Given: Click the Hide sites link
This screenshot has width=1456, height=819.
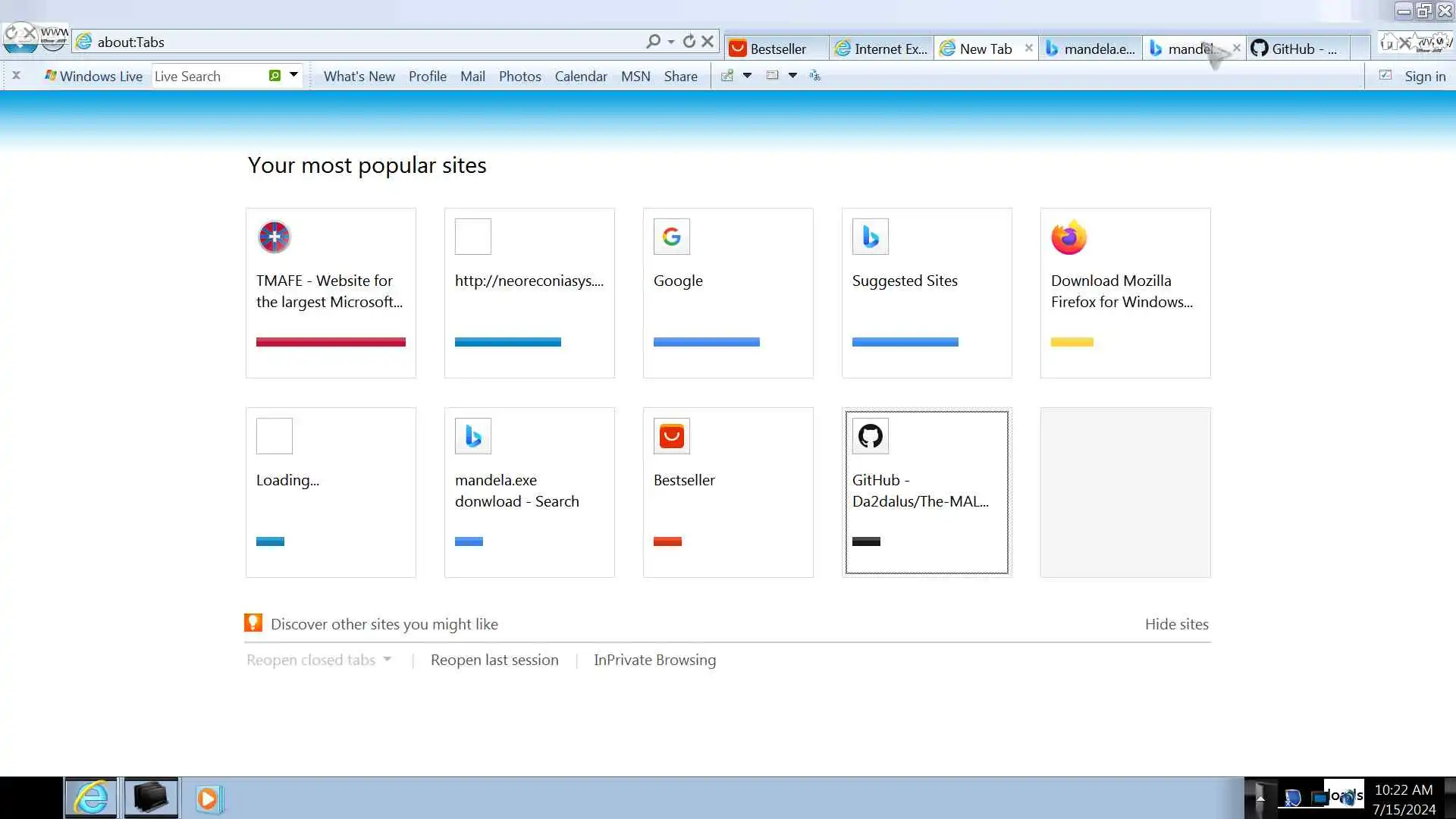Looking at the screenshot, I should pyautogui.click(x=1176, y=624).
